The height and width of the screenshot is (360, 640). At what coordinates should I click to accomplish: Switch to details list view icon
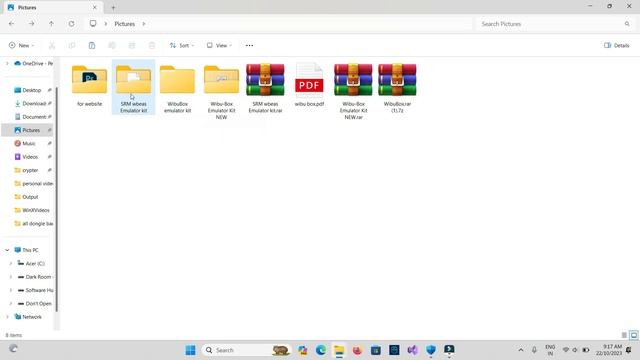point(624,335)
